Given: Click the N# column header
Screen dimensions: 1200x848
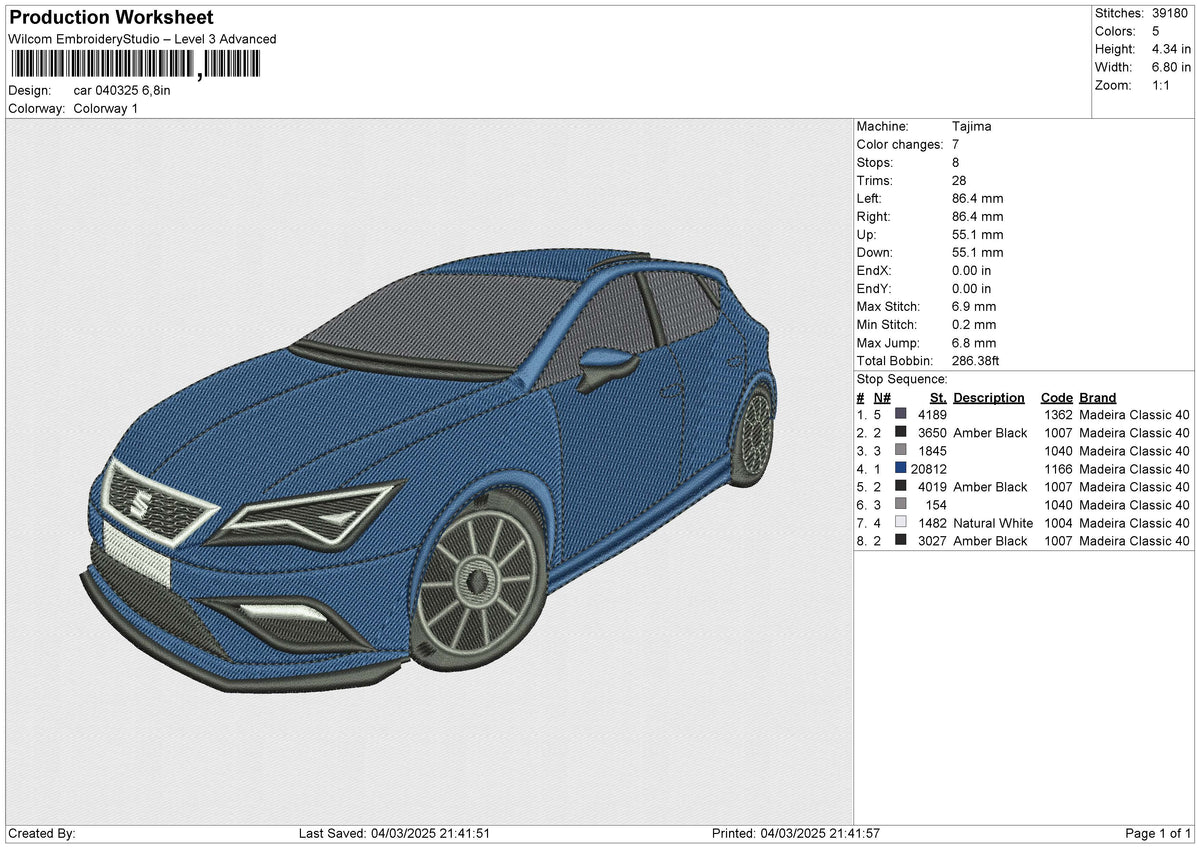Looking at the screenshot, I should coord(882,398).
